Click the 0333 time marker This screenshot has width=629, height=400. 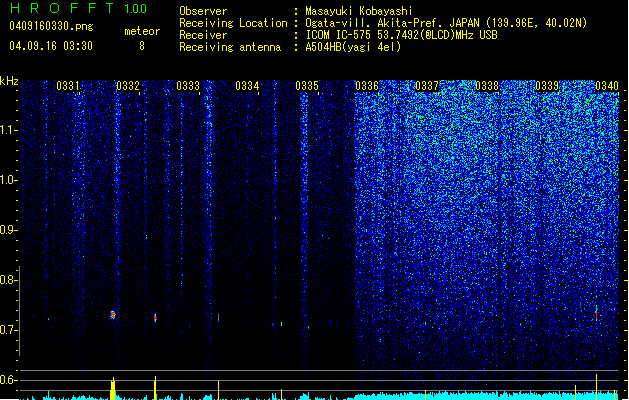pyautogui.click(x=188, y=86)
